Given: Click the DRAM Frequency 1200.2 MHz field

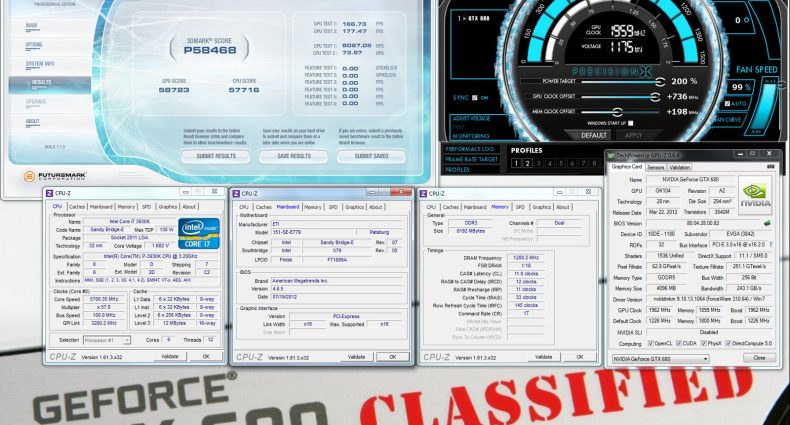Looking at the screenshot, I should coord(525,257).
